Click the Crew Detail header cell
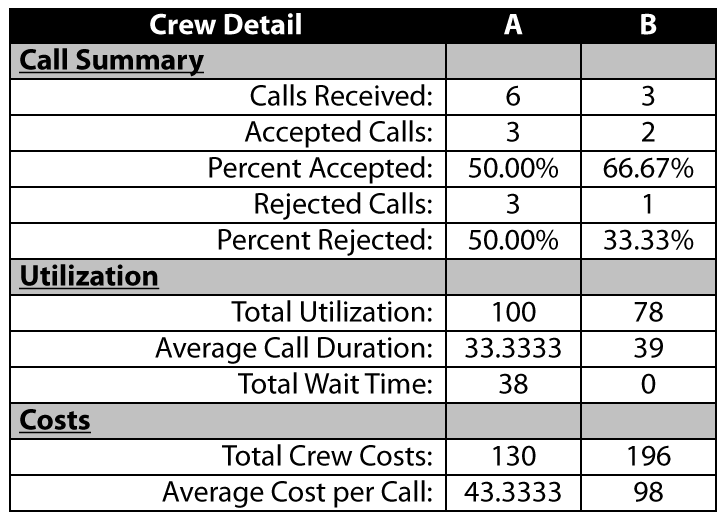 point(227,25)
